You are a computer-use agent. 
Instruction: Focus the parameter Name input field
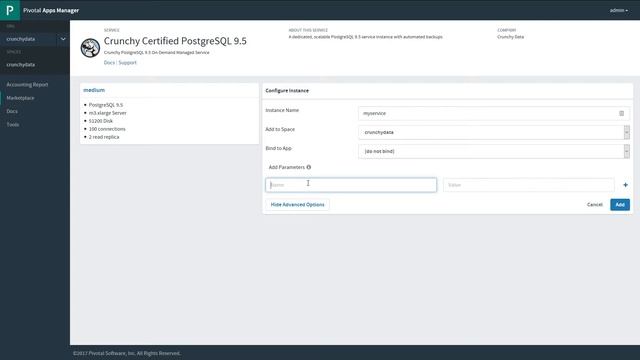[x=351, y=185]
